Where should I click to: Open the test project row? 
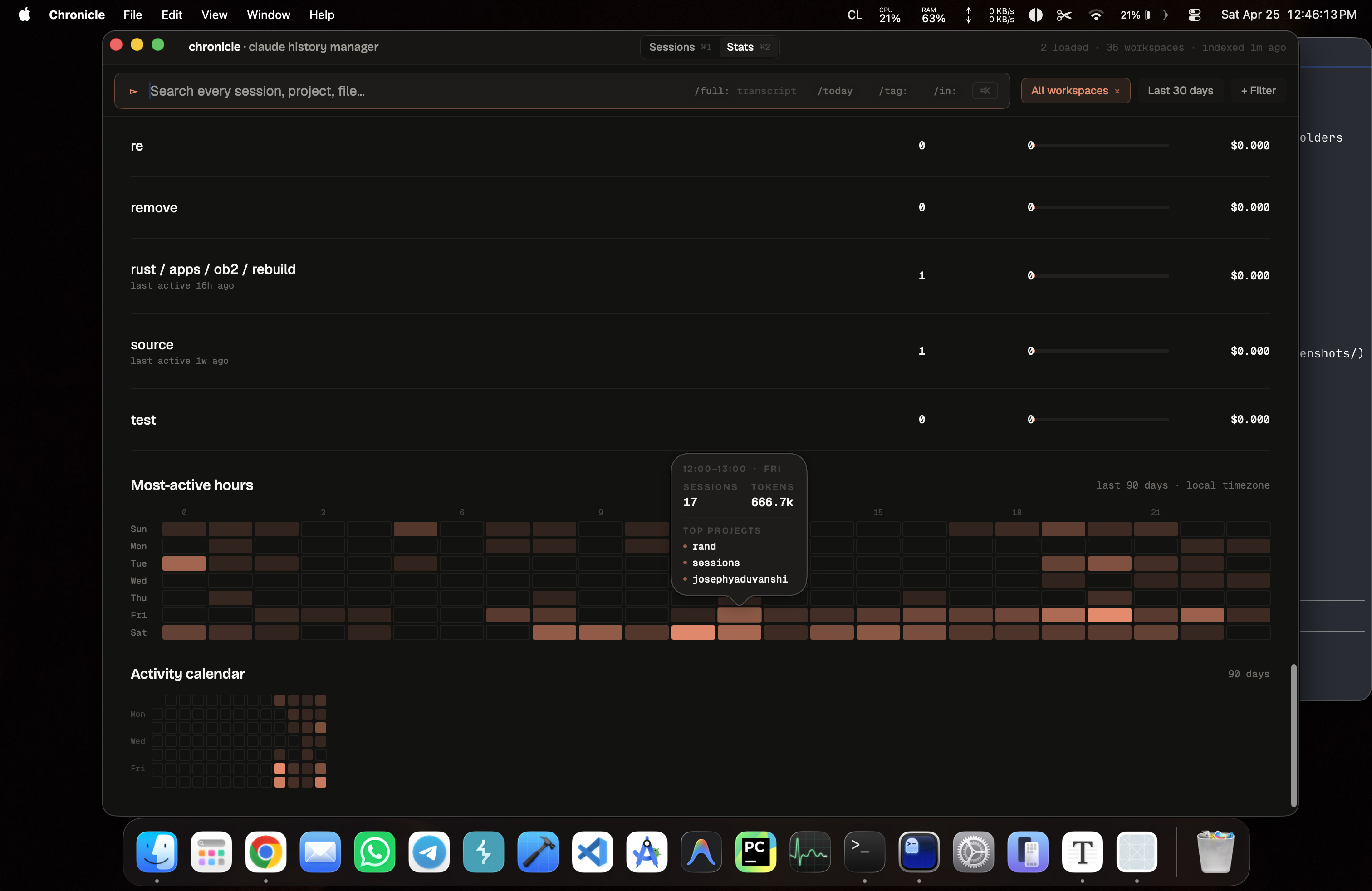click(x=700, y=420)
